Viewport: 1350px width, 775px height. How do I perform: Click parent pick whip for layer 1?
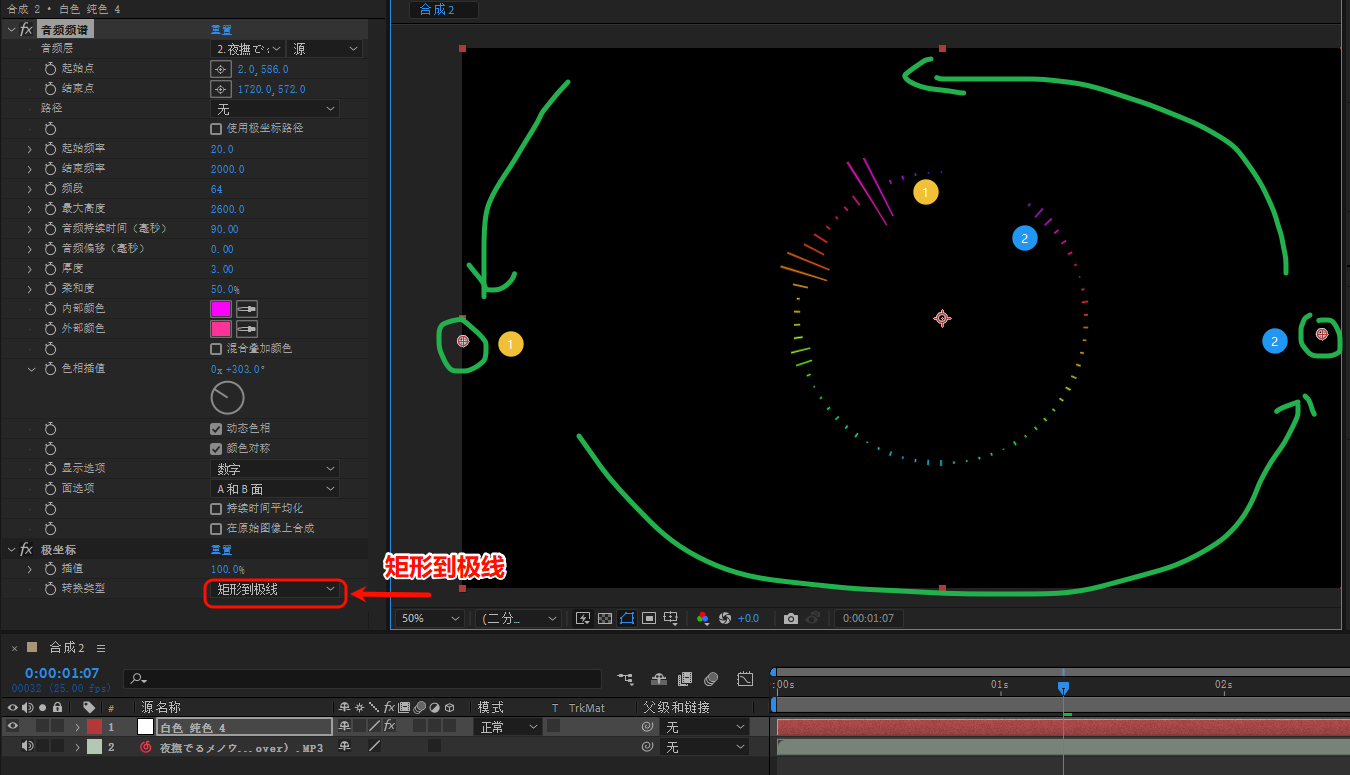(x=648, y=727)
